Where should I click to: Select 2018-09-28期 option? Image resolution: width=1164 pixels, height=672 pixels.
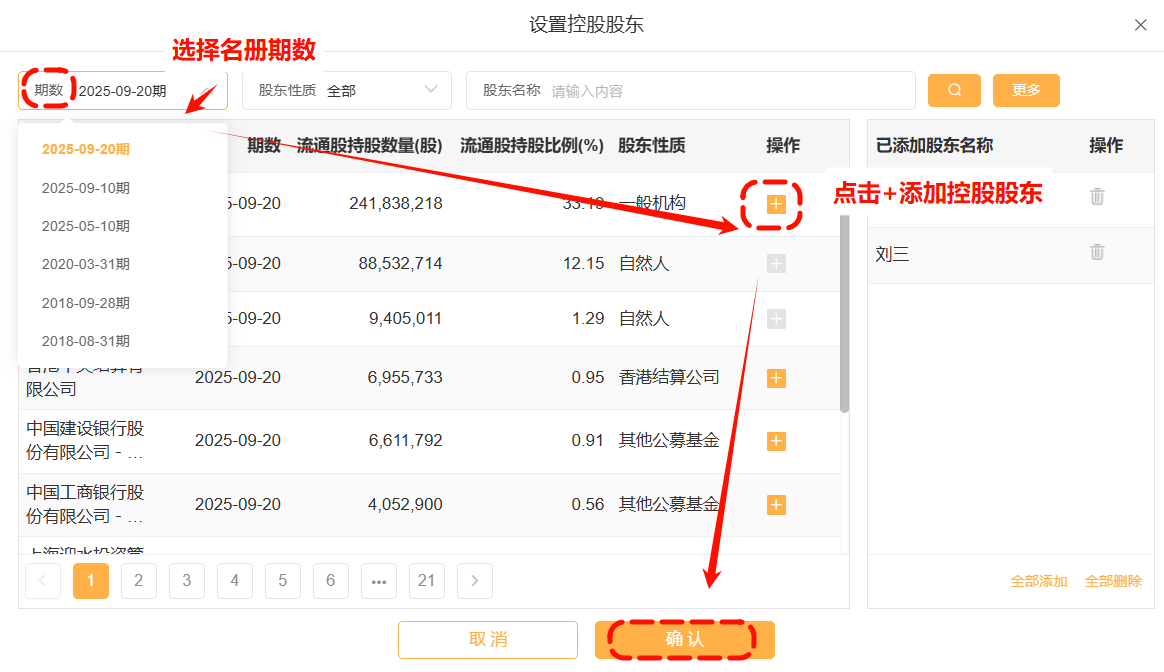point(85,303)
